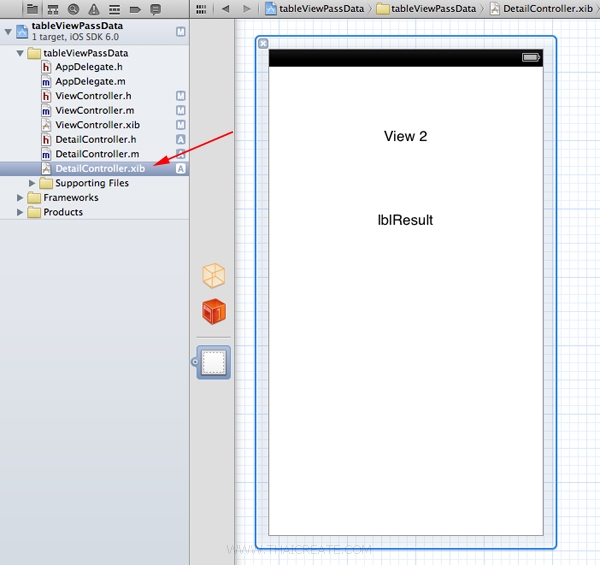The width and height of the screenshot is (600, 565).
Task: Open the Issue navigator warning icon
Action: [x=94, y=9]
